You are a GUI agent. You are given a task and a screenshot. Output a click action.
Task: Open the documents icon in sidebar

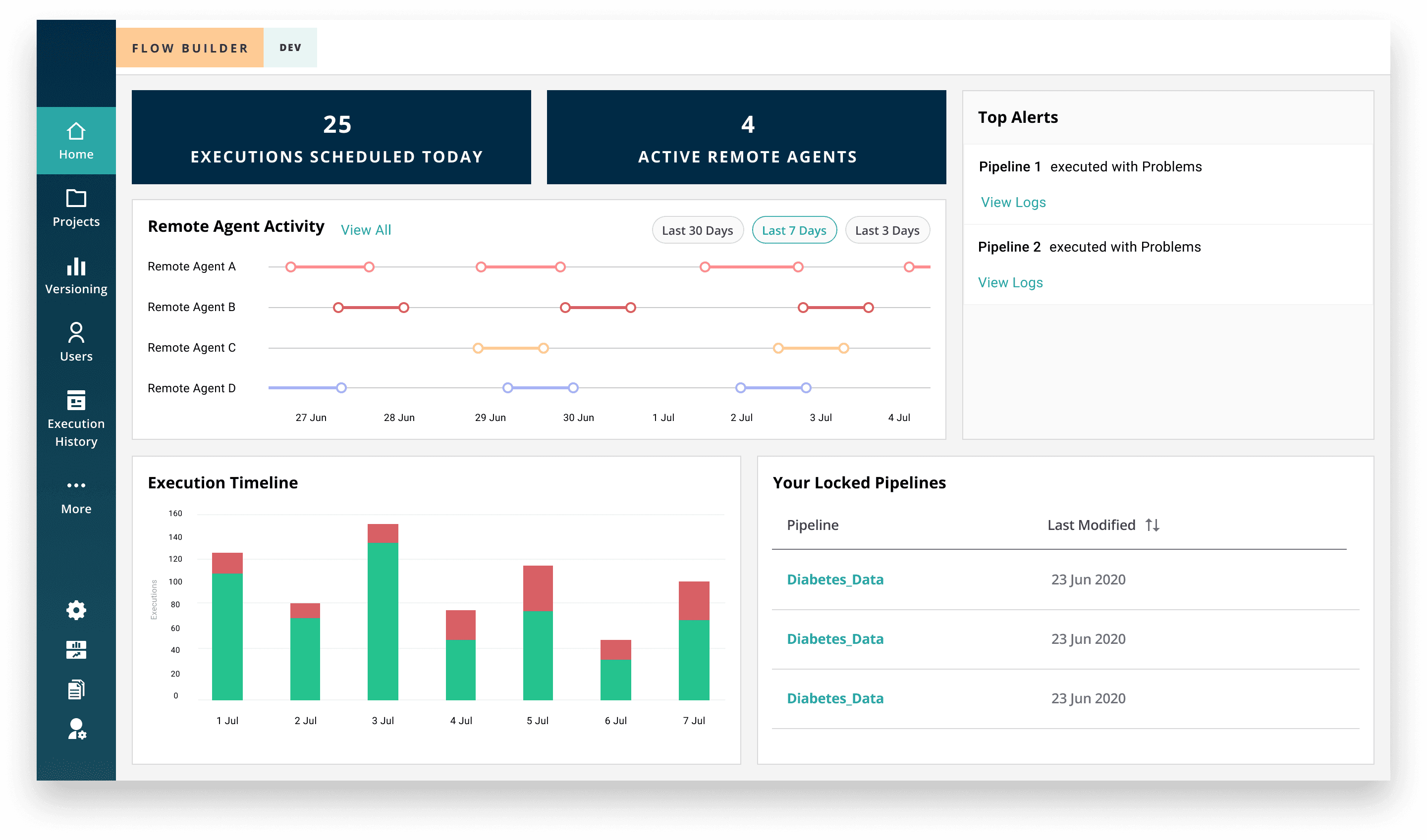pyautogui.click(x=76, y=689)
